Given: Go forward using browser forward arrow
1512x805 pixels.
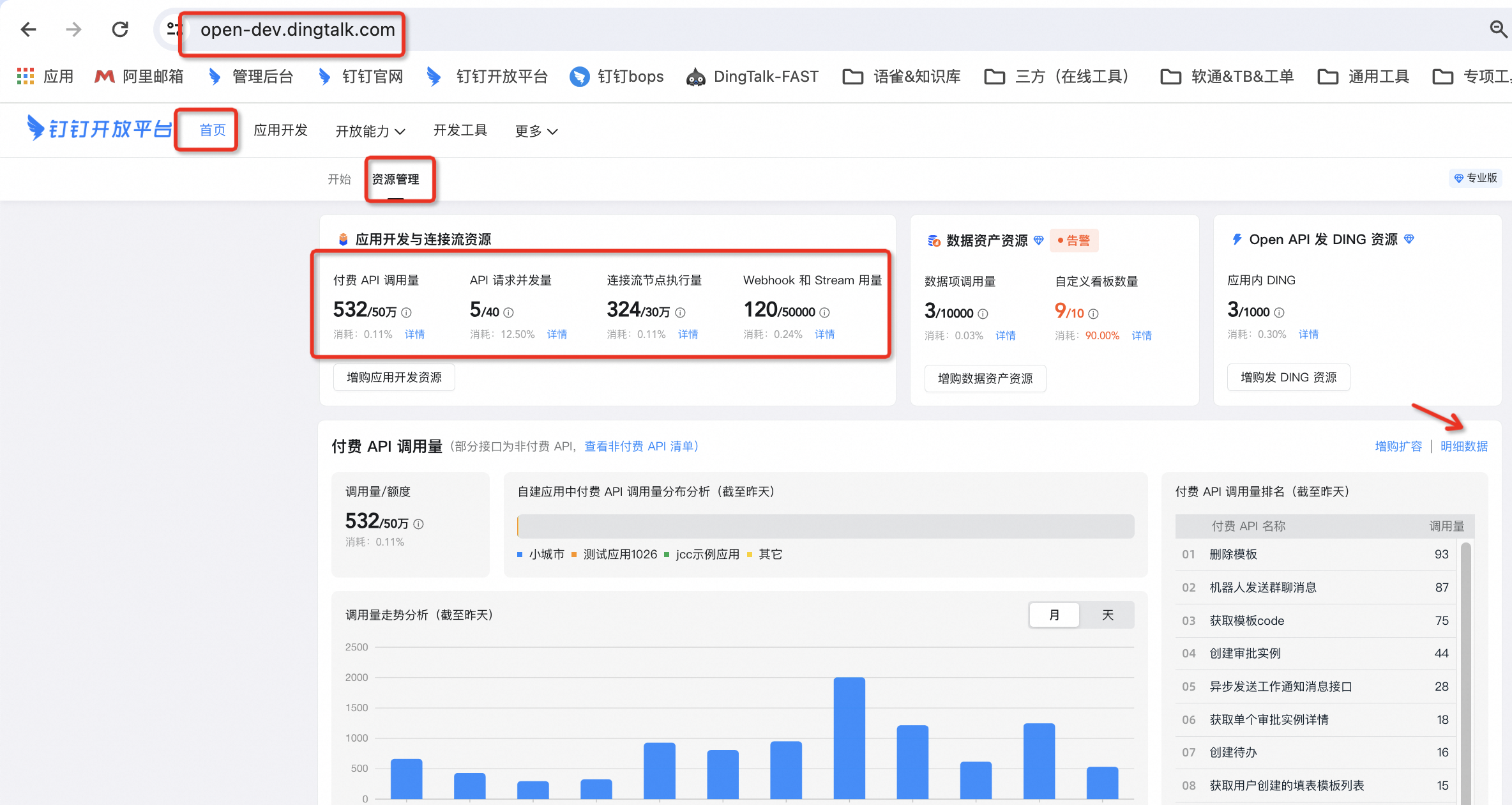Looking at the screenshot, I should click(x=74, y=29).
